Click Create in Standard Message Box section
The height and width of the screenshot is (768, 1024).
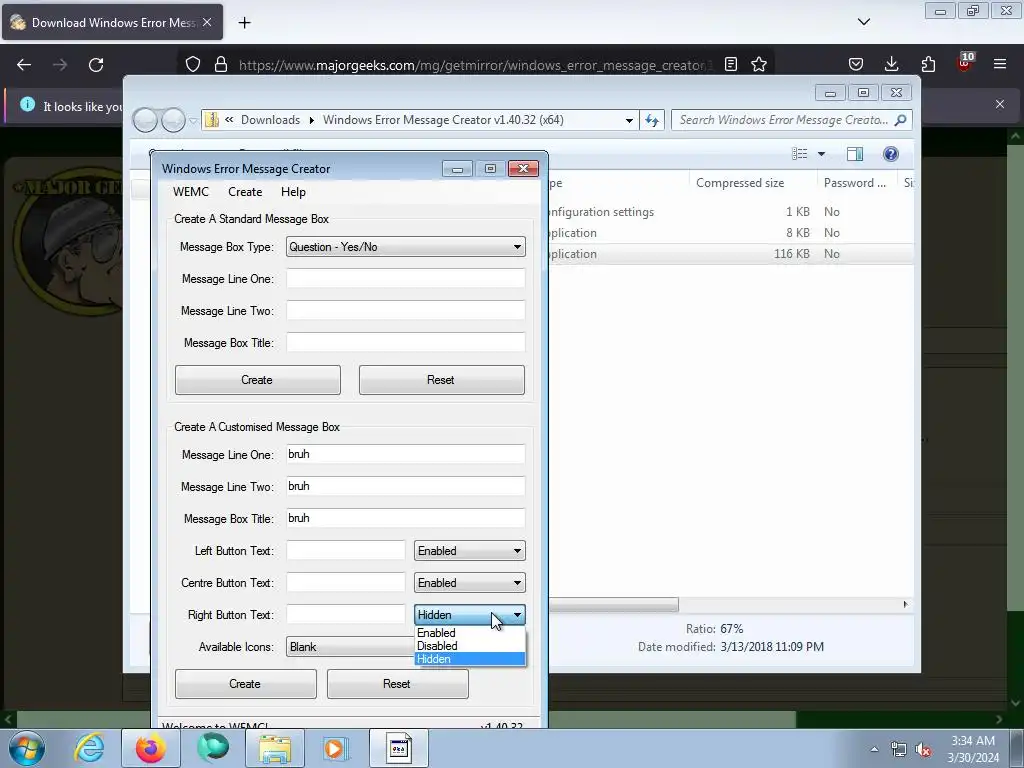tap(257, 380)
